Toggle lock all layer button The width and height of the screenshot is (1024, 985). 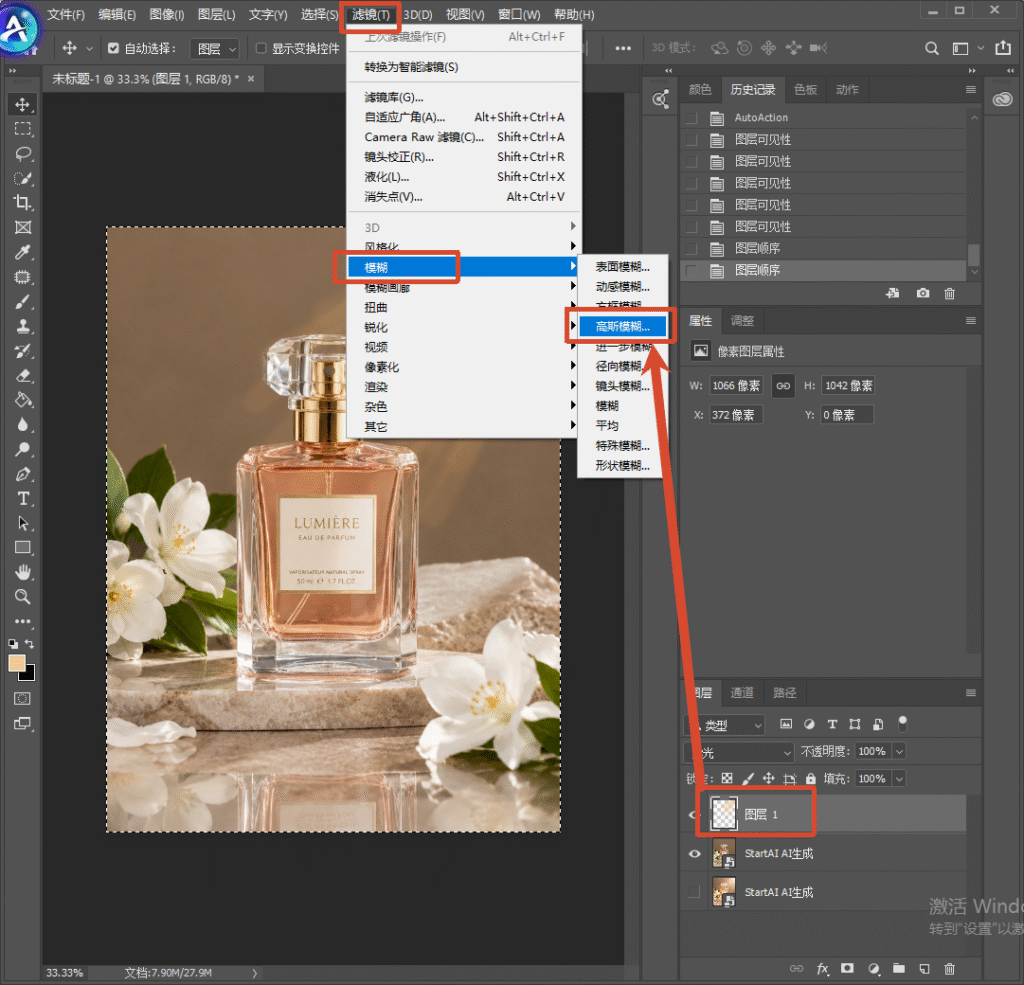point(810,779)
